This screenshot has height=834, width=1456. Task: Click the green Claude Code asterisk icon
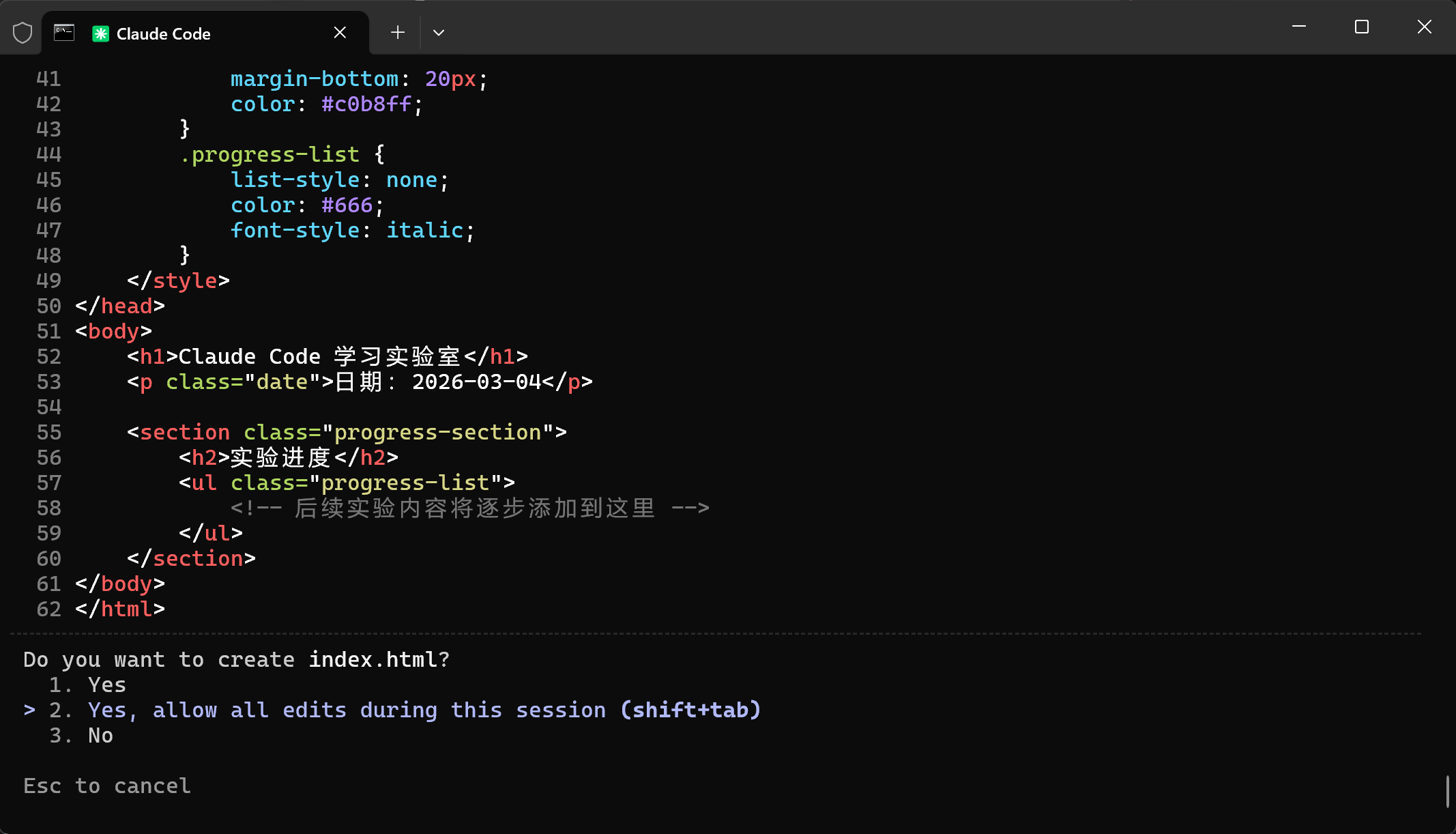(x=100, y=33)
